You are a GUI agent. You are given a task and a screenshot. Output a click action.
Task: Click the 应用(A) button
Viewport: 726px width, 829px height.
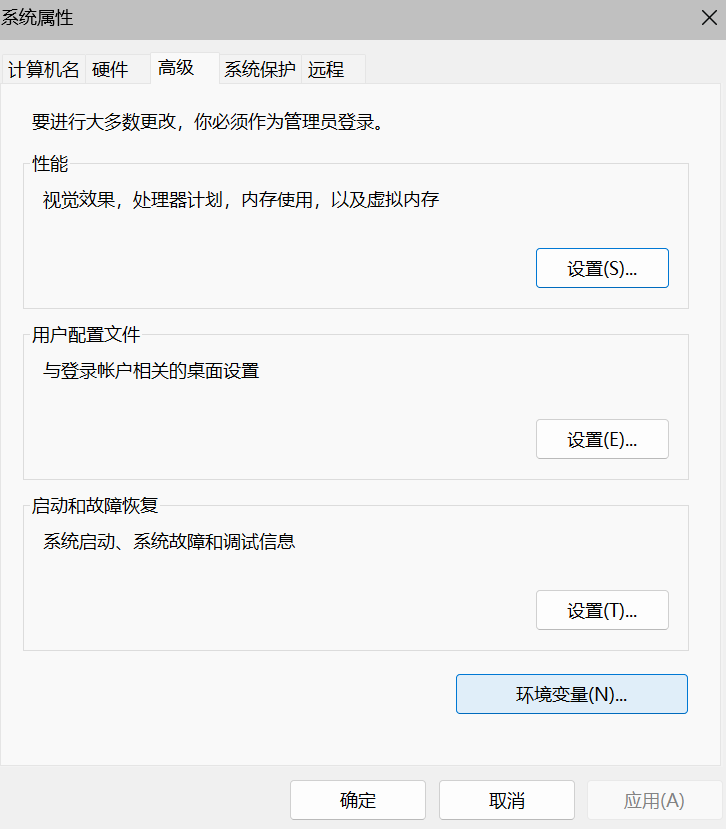point(654,800)
